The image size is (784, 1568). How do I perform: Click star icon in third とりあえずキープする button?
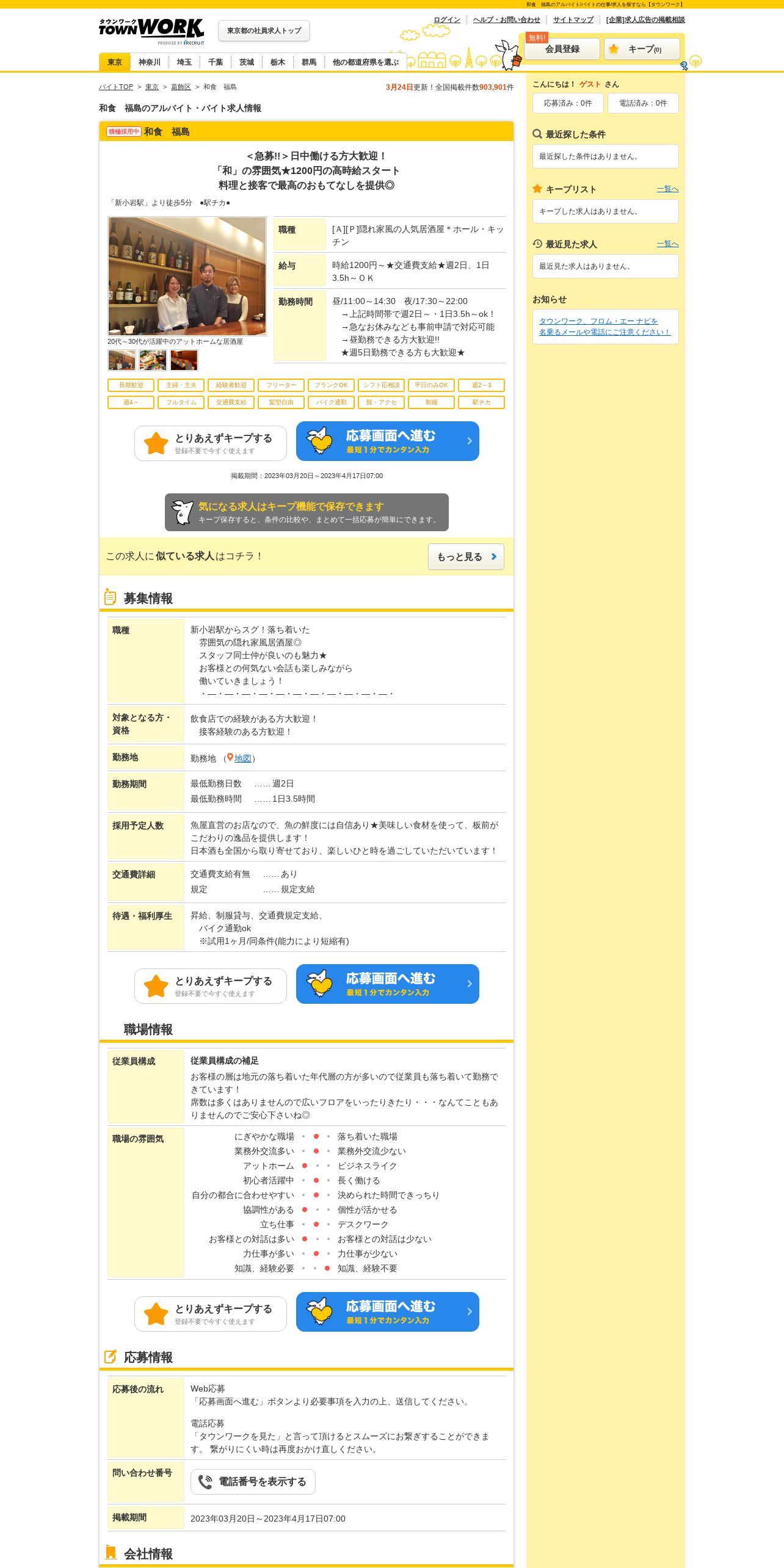point(156,1314)
